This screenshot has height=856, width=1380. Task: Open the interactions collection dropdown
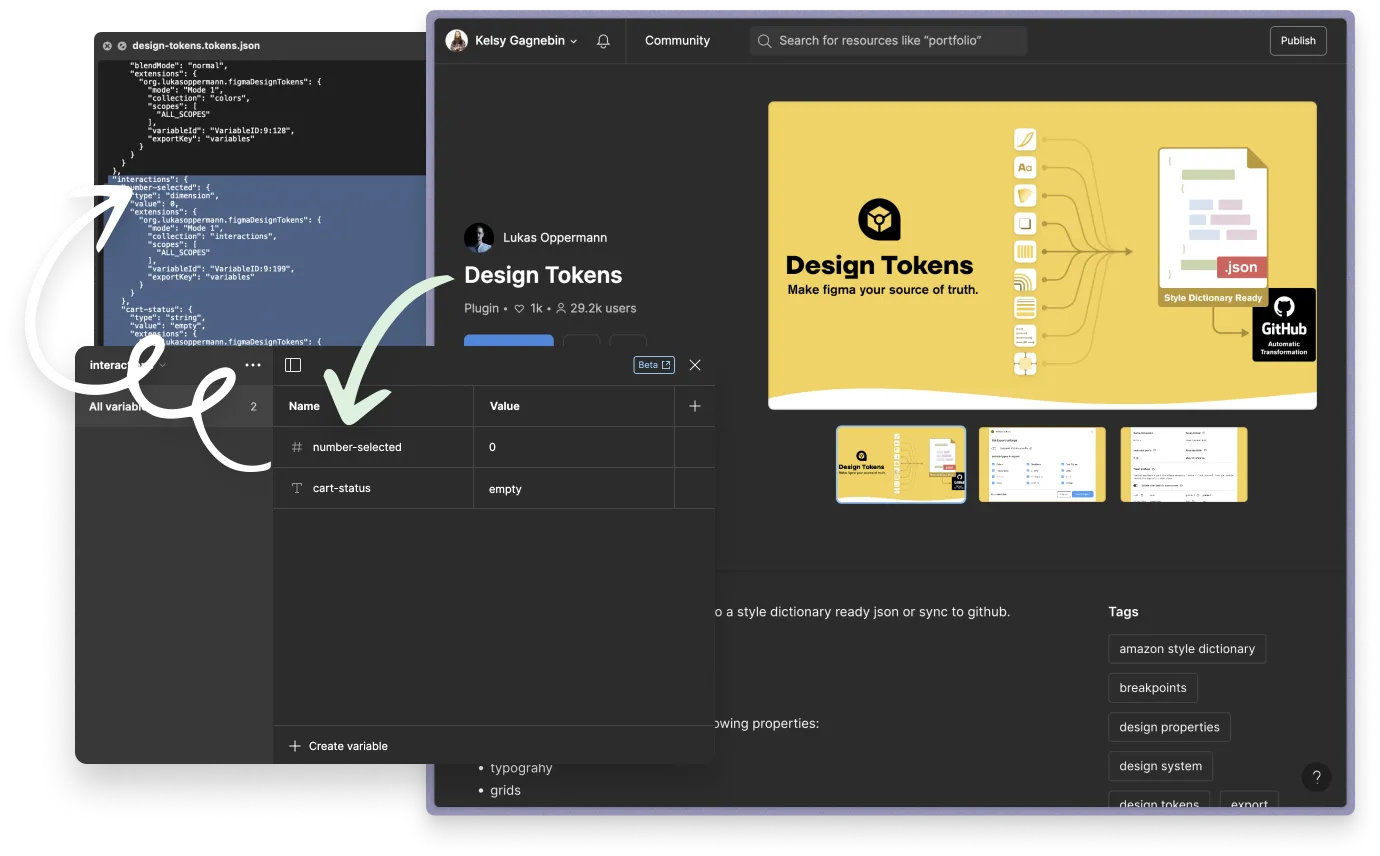tap(122, 365)
